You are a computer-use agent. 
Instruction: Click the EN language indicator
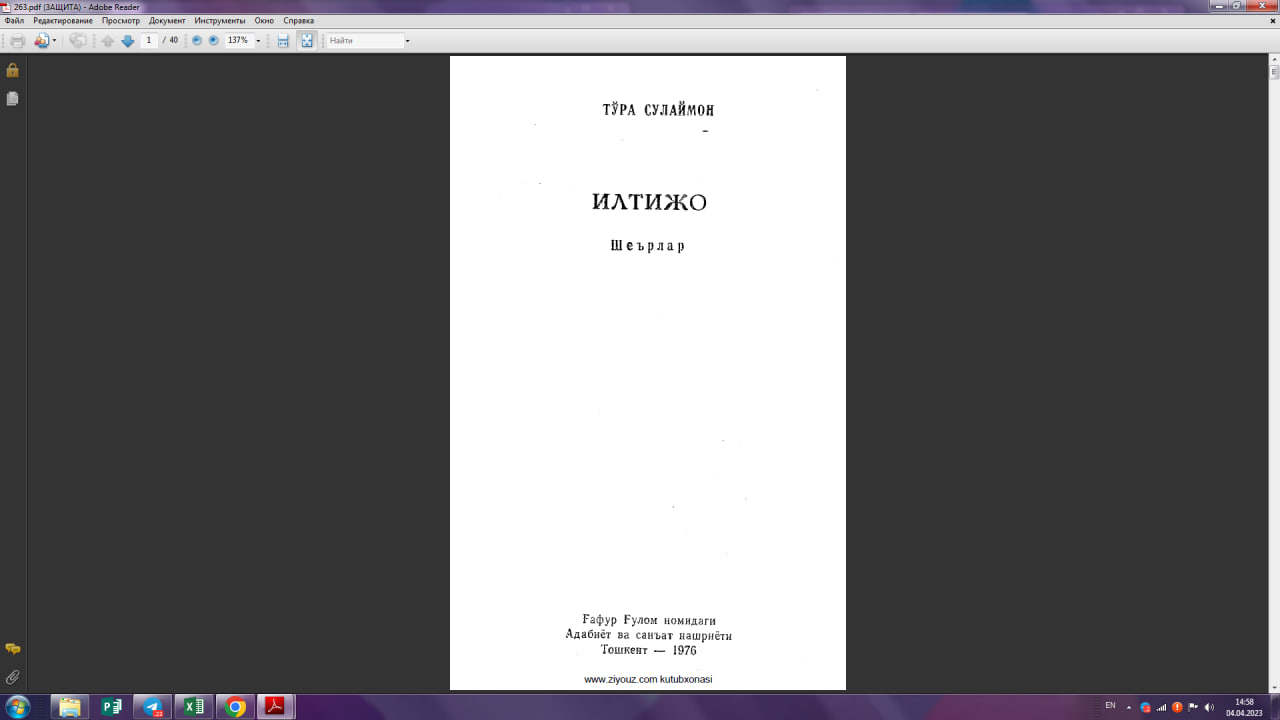1110,706
